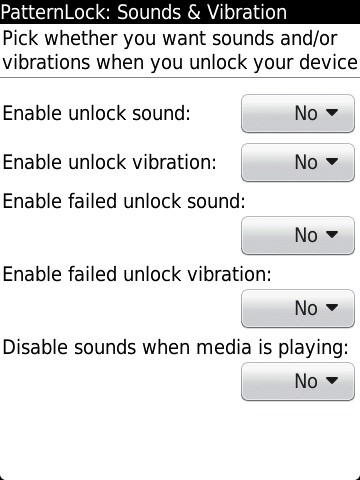The height and width of the screenshot is (480, 360).
Task: Click the No text in media playing selector
Action: [x=306, y=382]
